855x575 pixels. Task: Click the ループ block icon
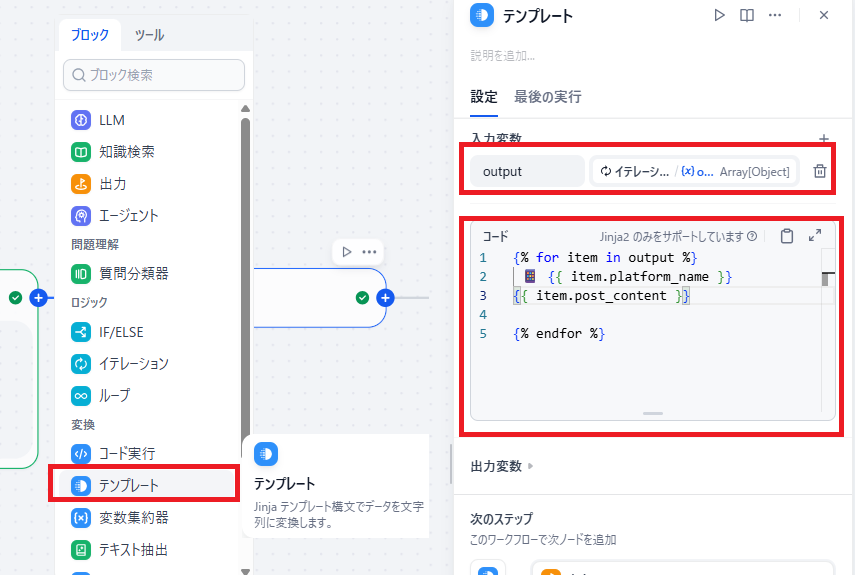(x=81, y=395)
